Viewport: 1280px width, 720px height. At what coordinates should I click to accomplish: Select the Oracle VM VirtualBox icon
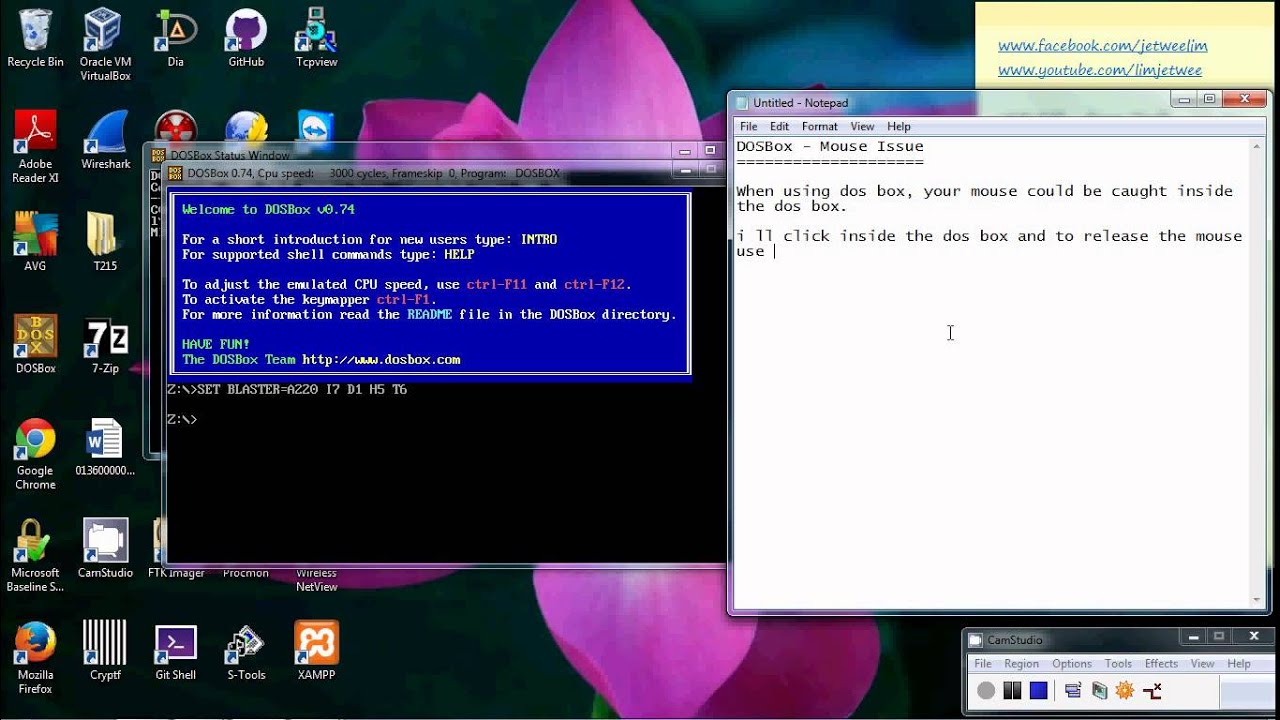105,44
